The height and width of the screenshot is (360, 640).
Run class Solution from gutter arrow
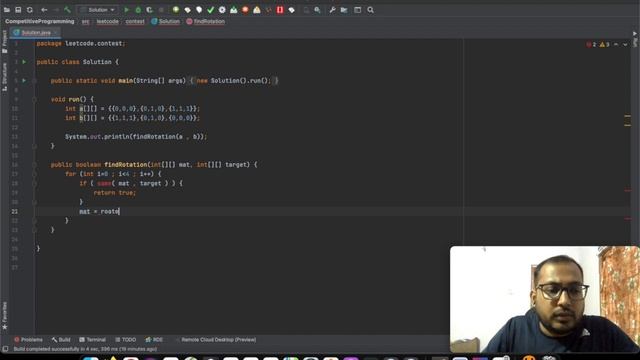(24, 62)
